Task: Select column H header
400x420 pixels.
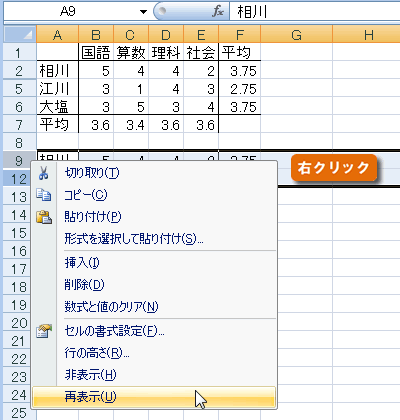Action: (x=366, y=34)
